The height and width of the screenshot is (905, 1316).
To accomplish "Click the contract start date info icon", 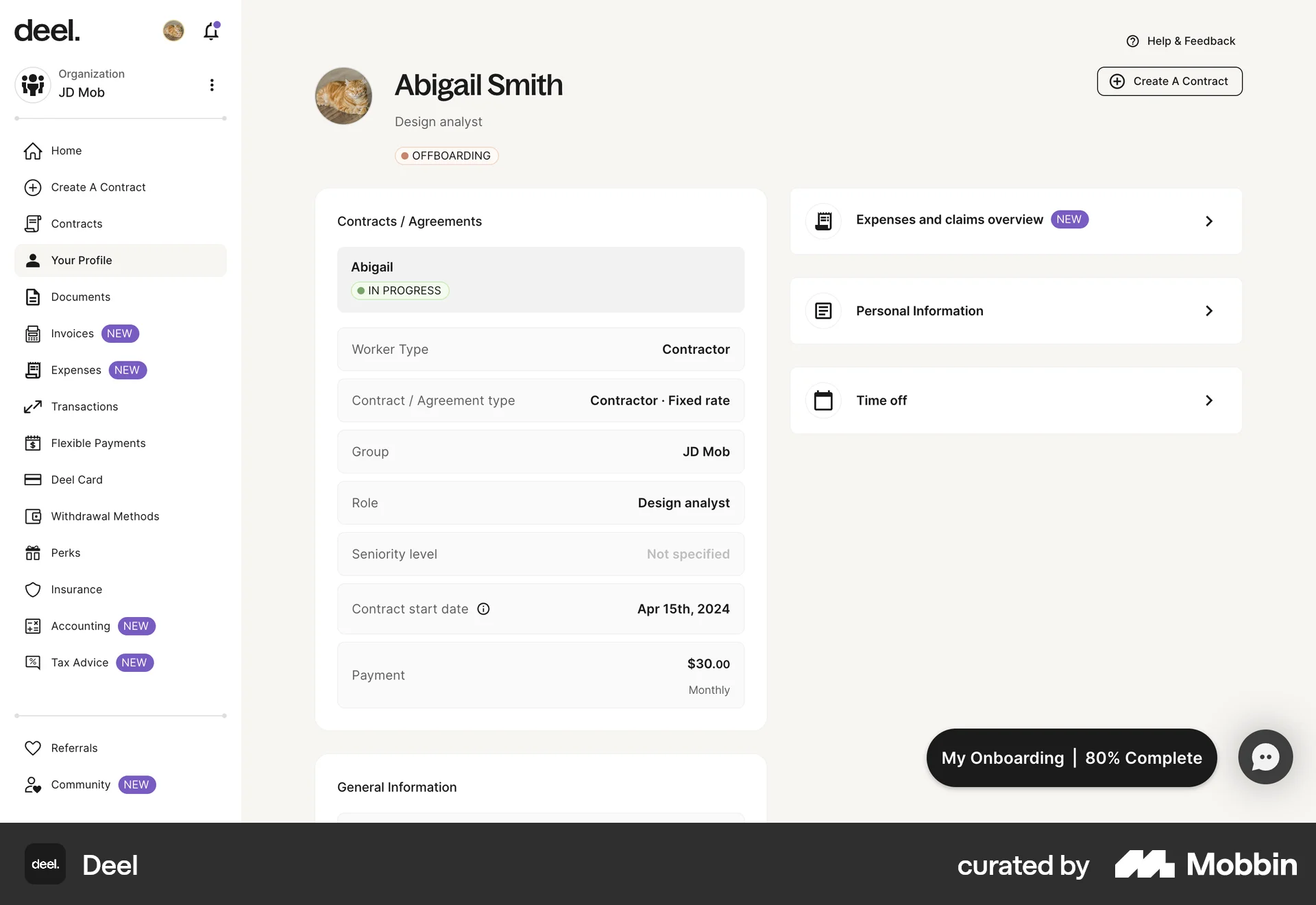I will click(483, 609).
